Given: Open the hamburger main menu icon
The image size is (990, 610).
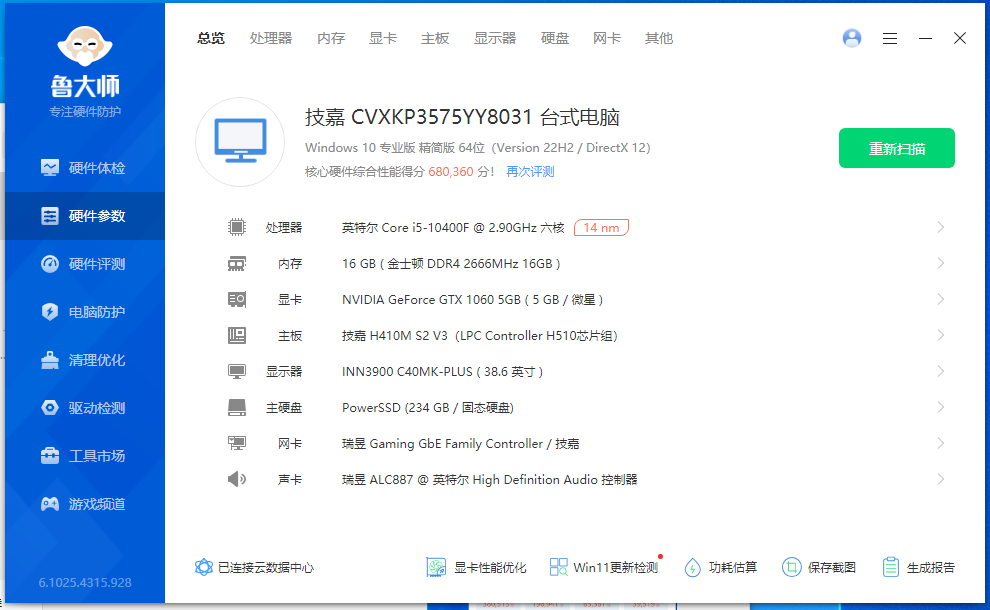Looking at the screenshot, I should coord(890,38).
